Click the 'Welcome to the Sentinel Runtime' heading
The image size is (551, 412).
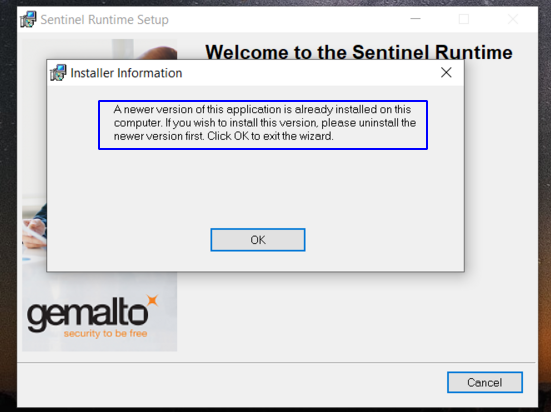tap(359, 52)
